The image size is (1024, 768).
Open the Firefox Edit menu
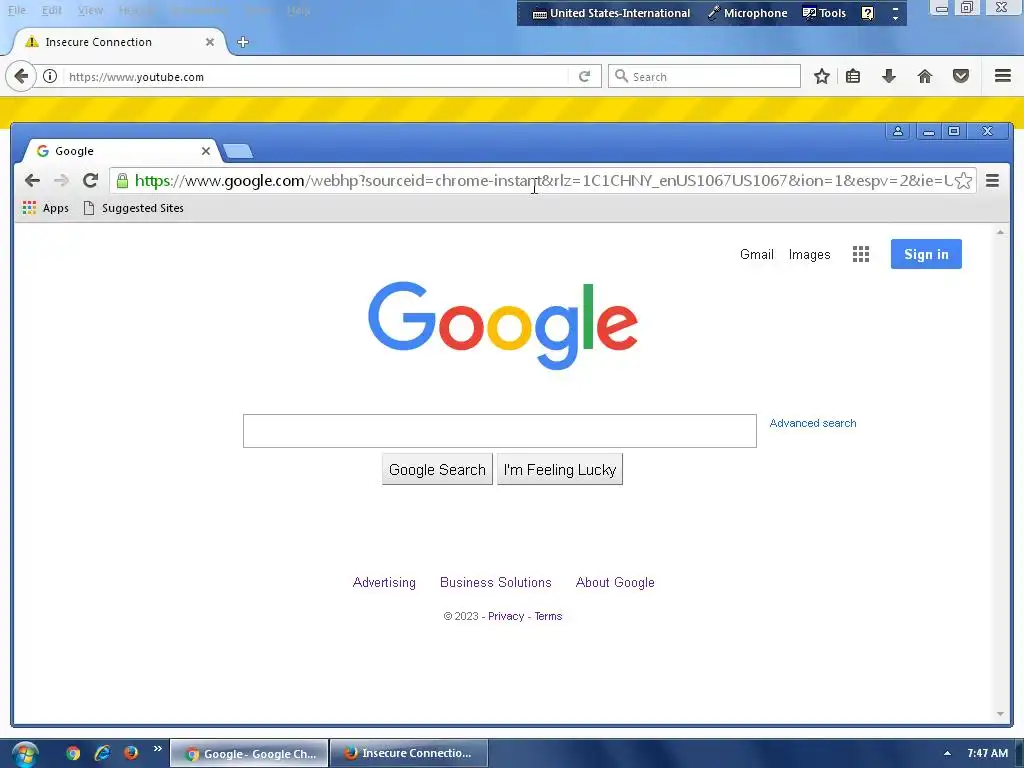52,10
